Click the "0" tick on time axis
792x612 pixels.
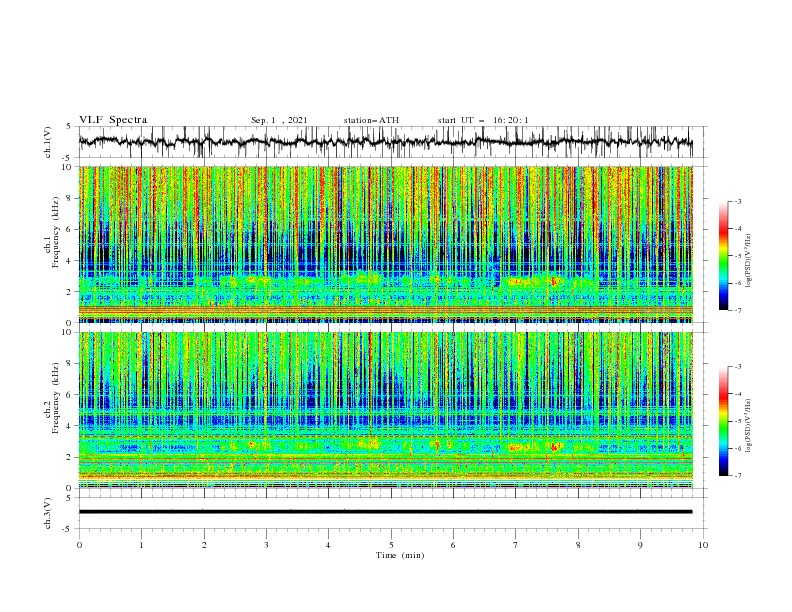coord(79,545)
